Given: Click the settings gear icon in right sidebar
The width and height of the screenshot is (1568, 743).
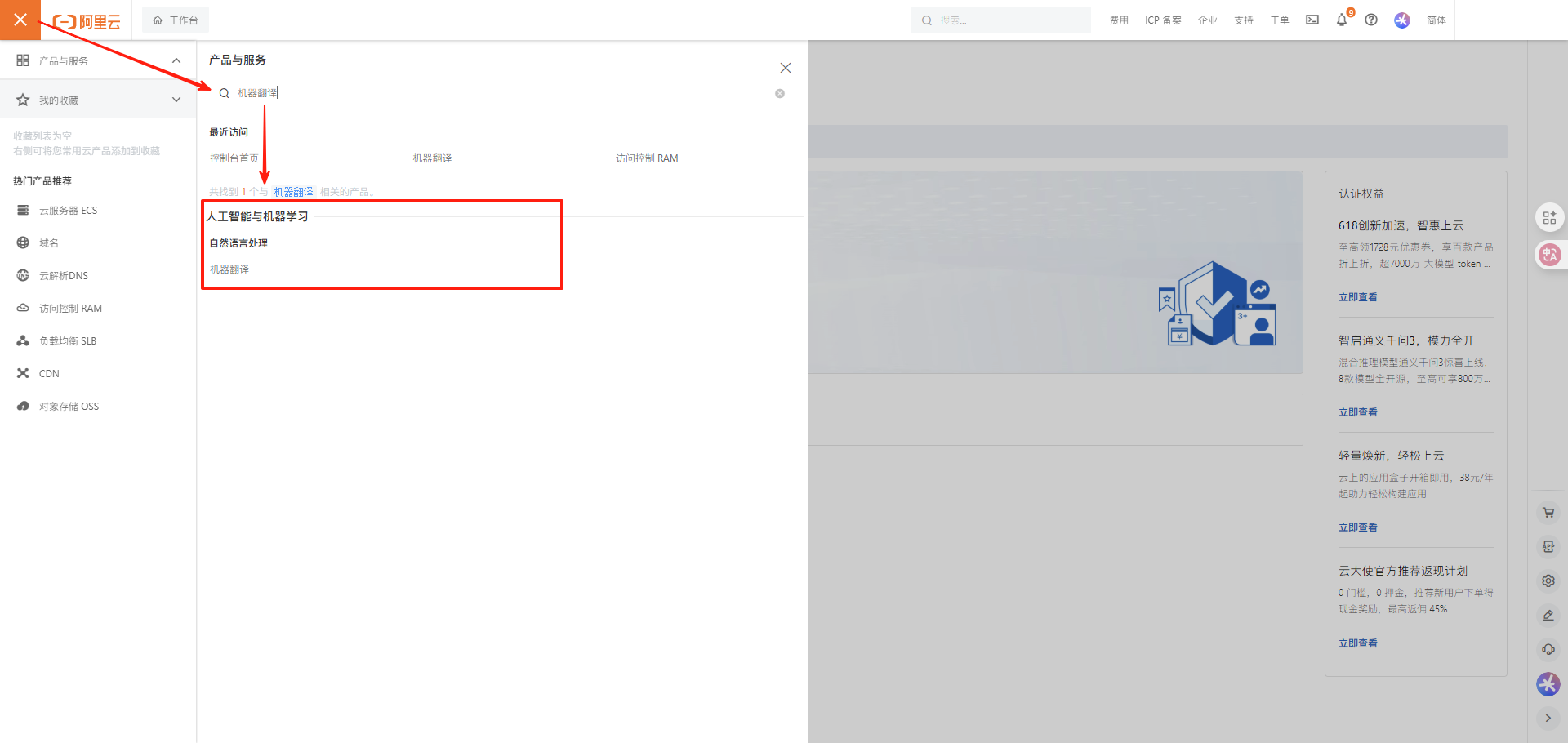Looking at the screenshot, I should [1548, 581].
